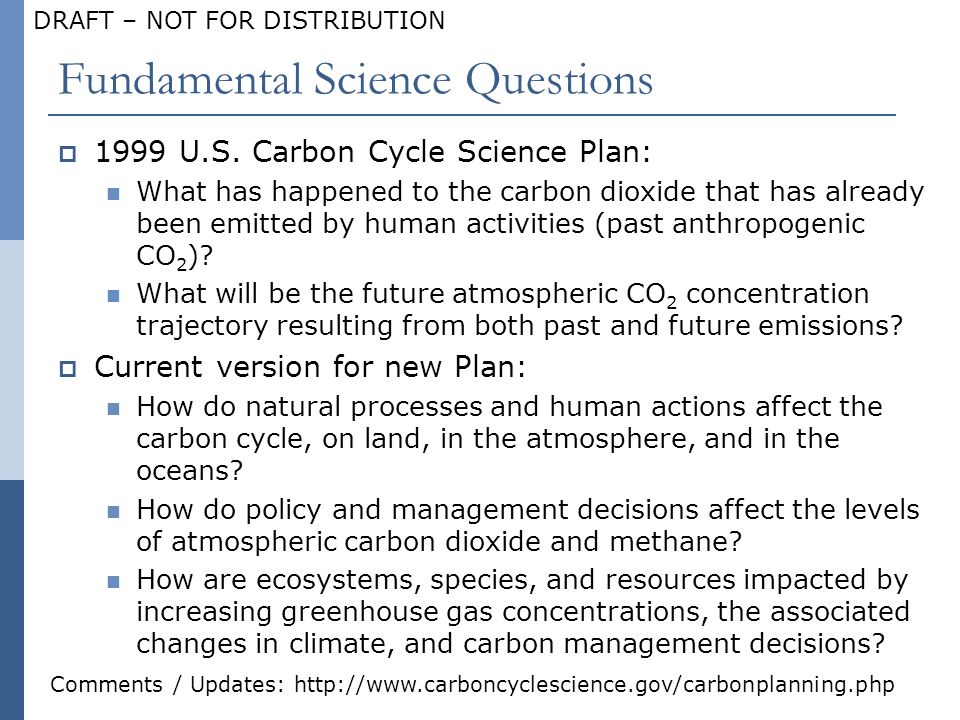Select the 'Current version for new Plan:' heading

[310, 367]
